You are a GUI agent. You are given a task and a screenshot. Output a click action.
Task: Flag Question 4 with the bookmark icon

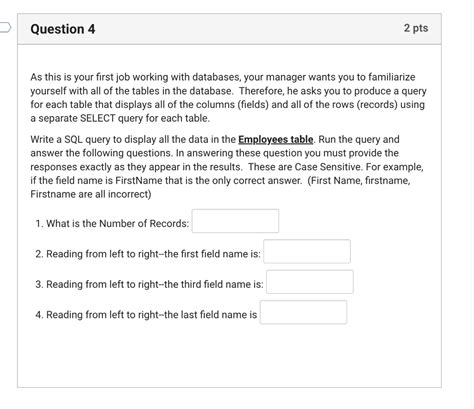(5, 28)
